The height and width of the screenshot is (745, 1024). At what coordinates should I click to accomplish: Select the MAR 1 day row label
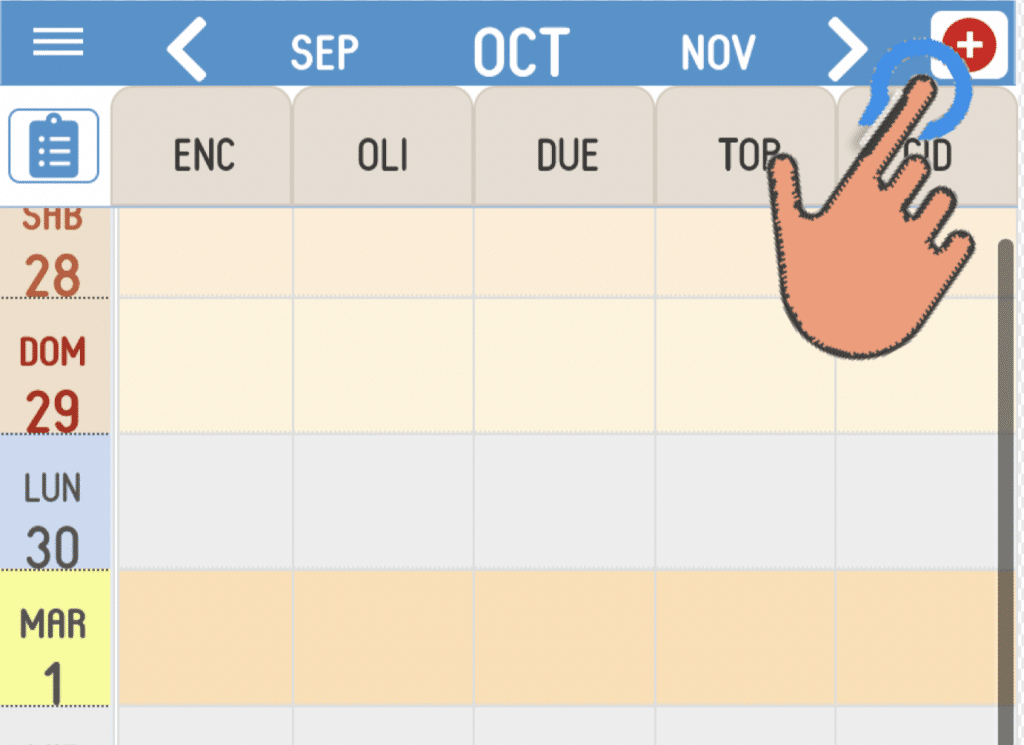coord(53,652)
